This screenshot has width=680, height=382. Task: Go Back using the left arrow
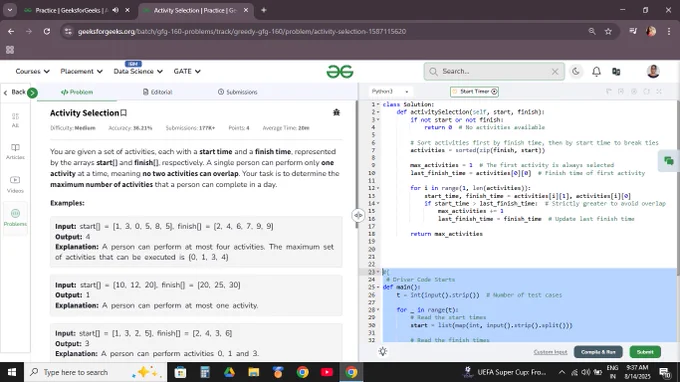(14, 92)
